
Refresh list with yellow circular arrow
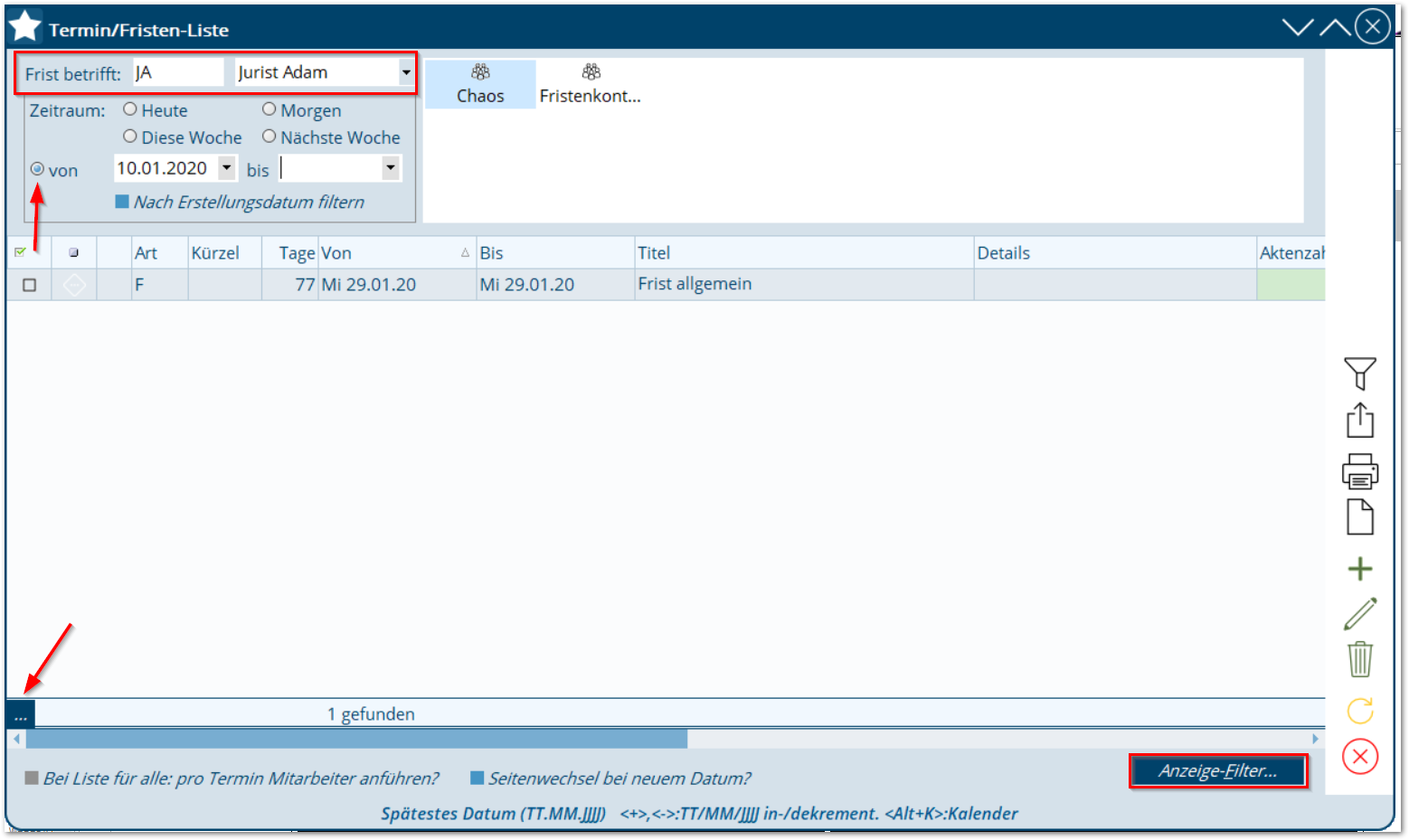pos(1359,711)
